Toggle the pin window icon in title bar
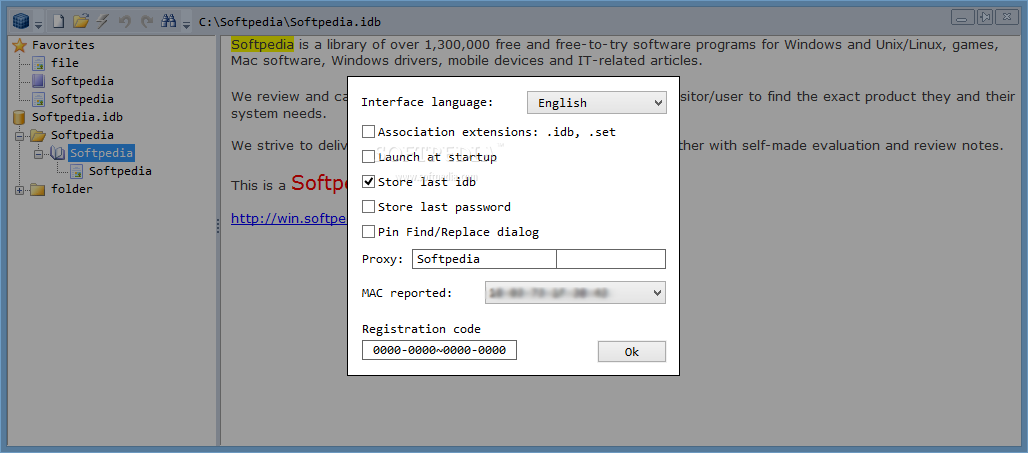The height and width of the screenshot is (453, 1028). [x=985, y=18]
